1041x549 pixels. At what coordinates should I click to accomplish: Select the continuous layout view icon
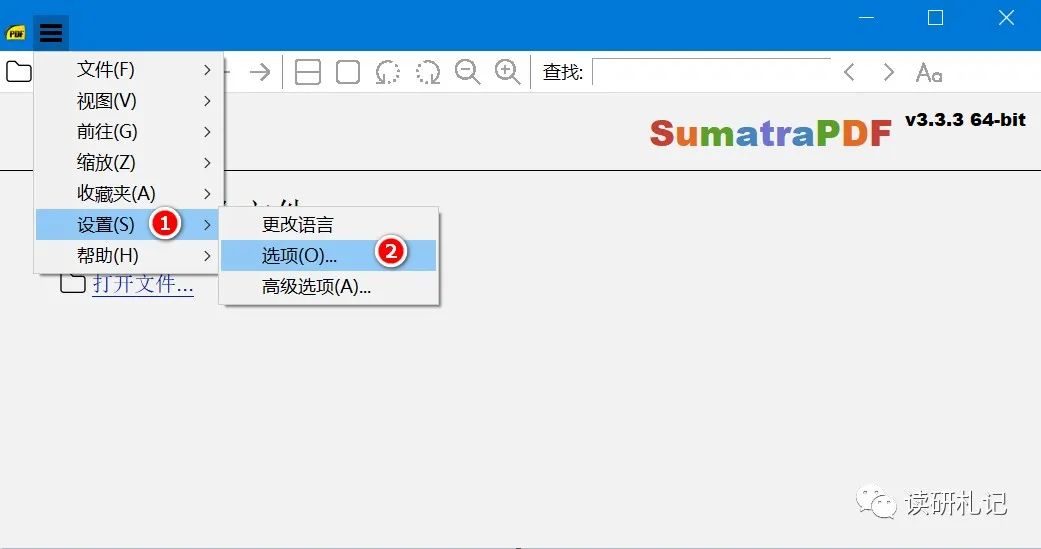click(308, 72)
